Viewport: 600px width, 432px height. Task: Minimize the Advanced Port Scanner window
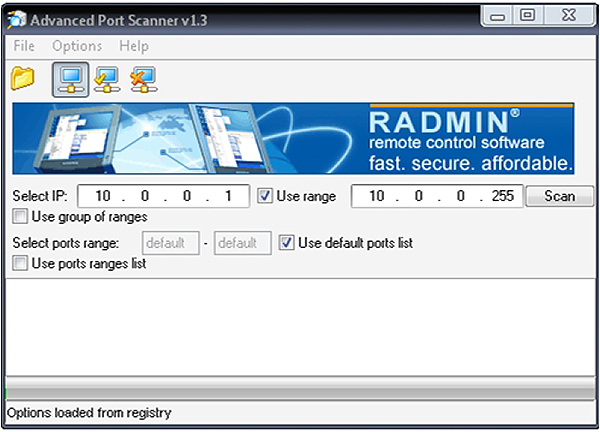[x=497, y=16]
